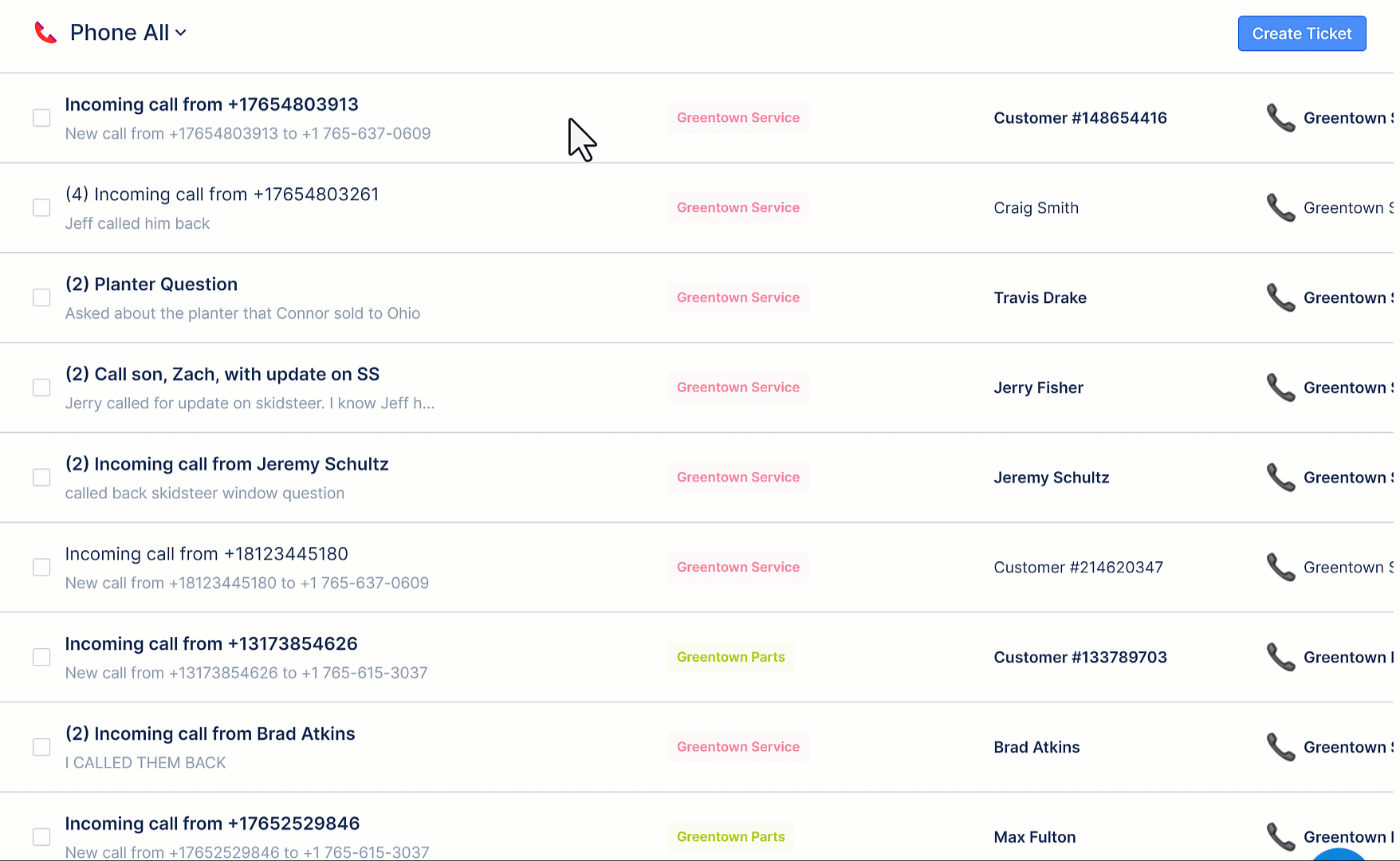1400x861 pixels.
Task: Select checkbox for call from +18123445180
Action: [x=41, y=568]
